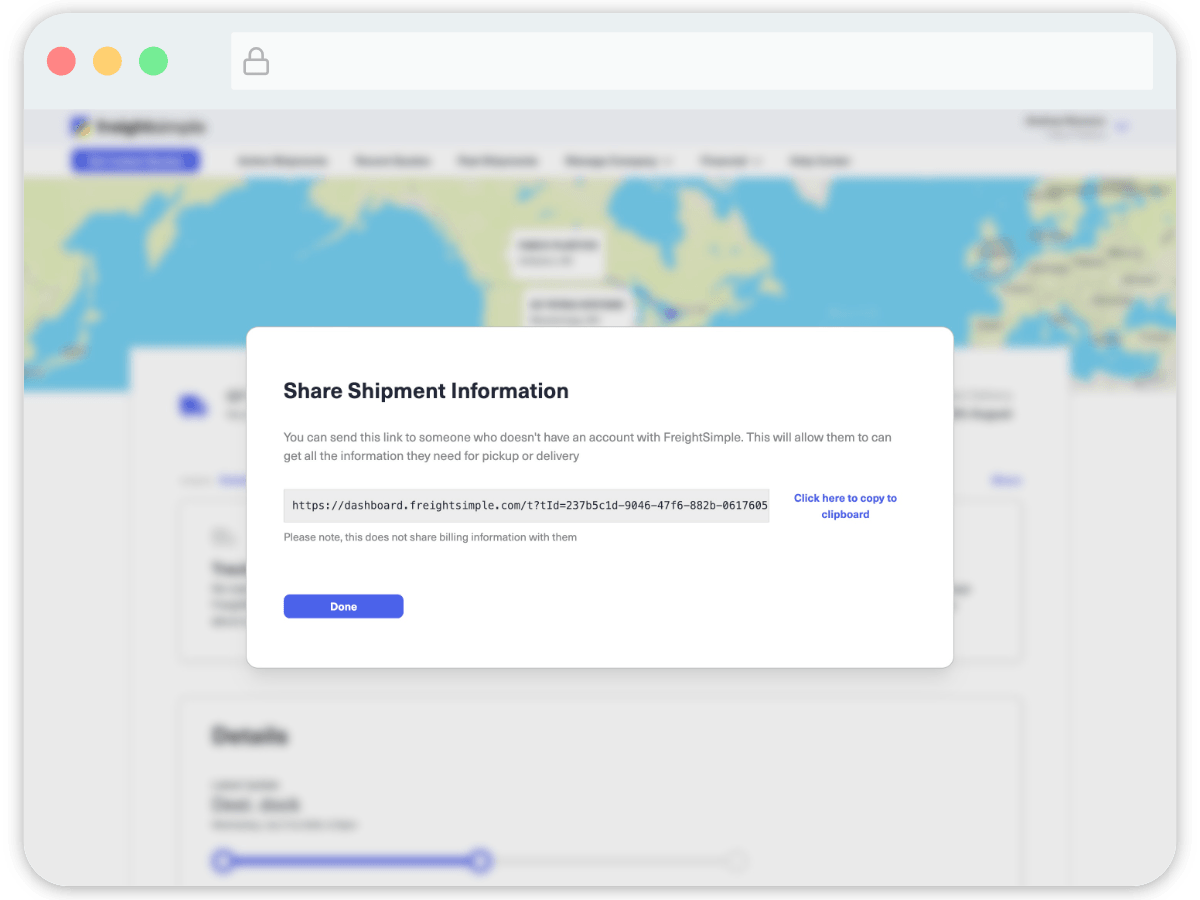Click the blue truck icon behind the dialog
1200x900 pixels.
pyautogui.click(x=192, y=405)
